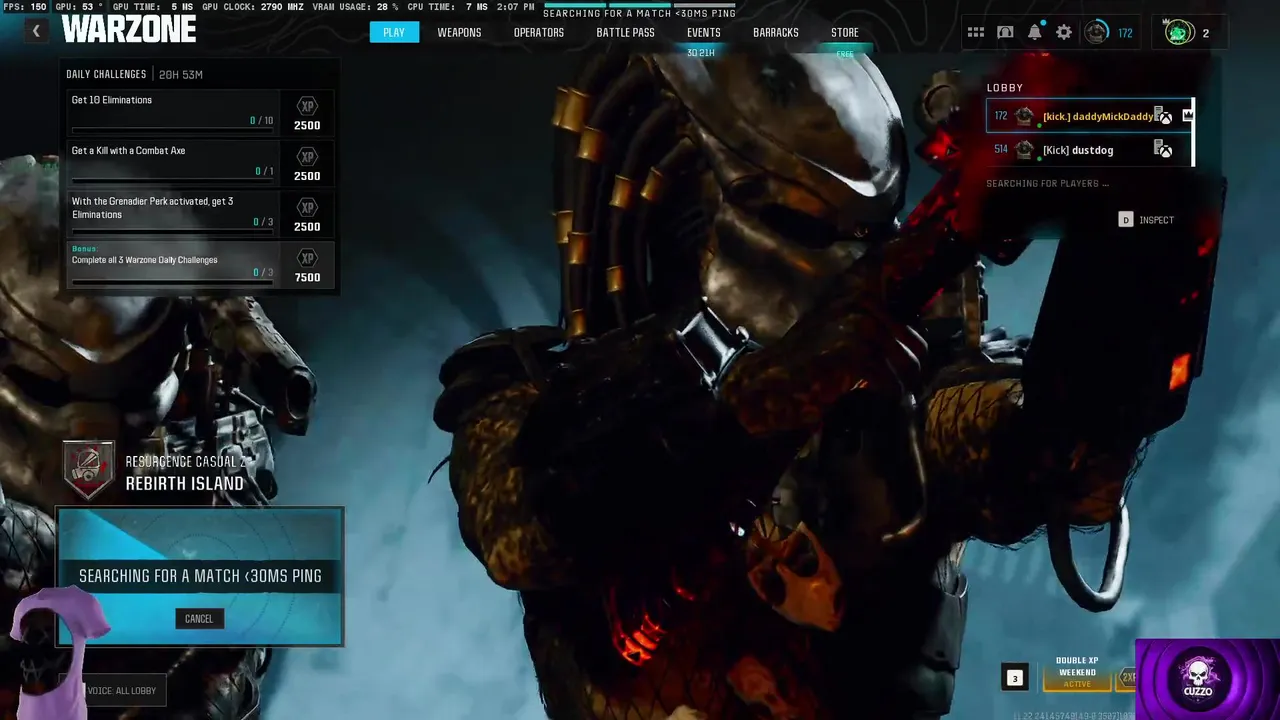This screenshot has height=720, width=1280.
Task: Click daddyMickDaddy's rank emblem in the lobby
Action: (1024, 117)
